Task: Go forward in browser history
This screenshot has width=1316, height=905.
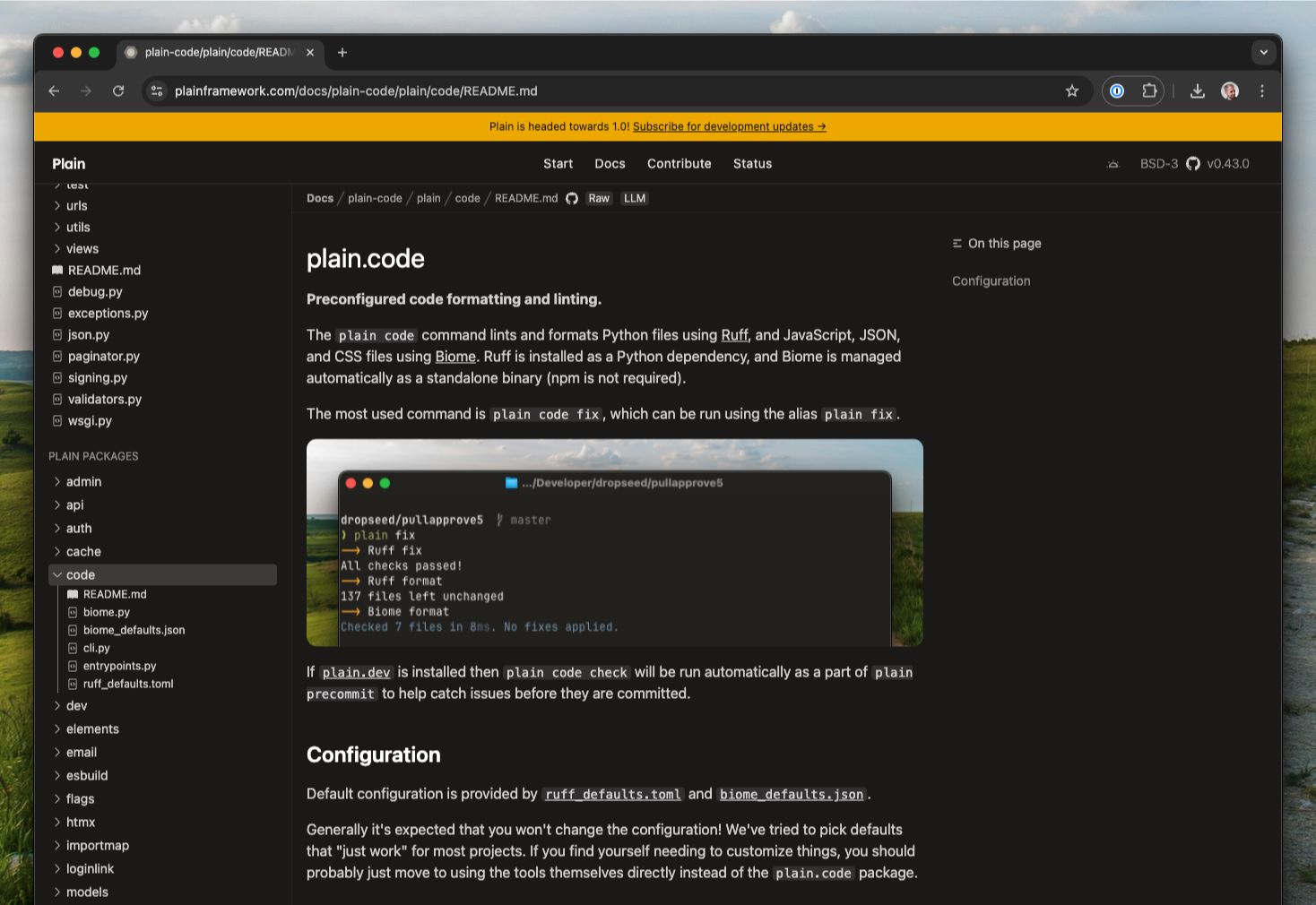Action: coord(86,90)
